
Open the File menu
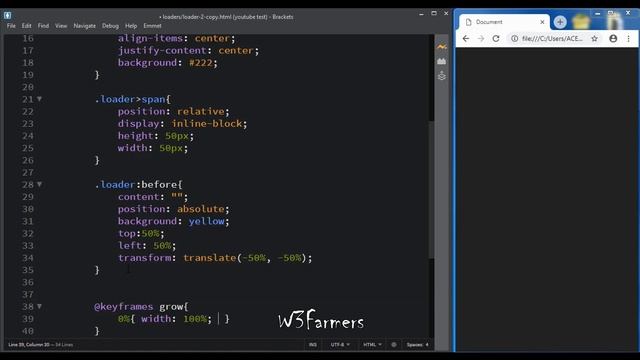(x=11, y=26)
